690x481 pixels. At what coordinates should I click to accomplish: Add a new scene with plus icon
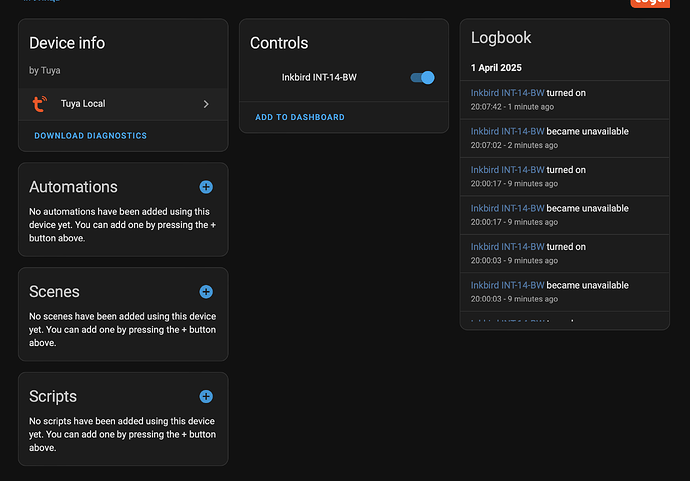click(206, 292)
